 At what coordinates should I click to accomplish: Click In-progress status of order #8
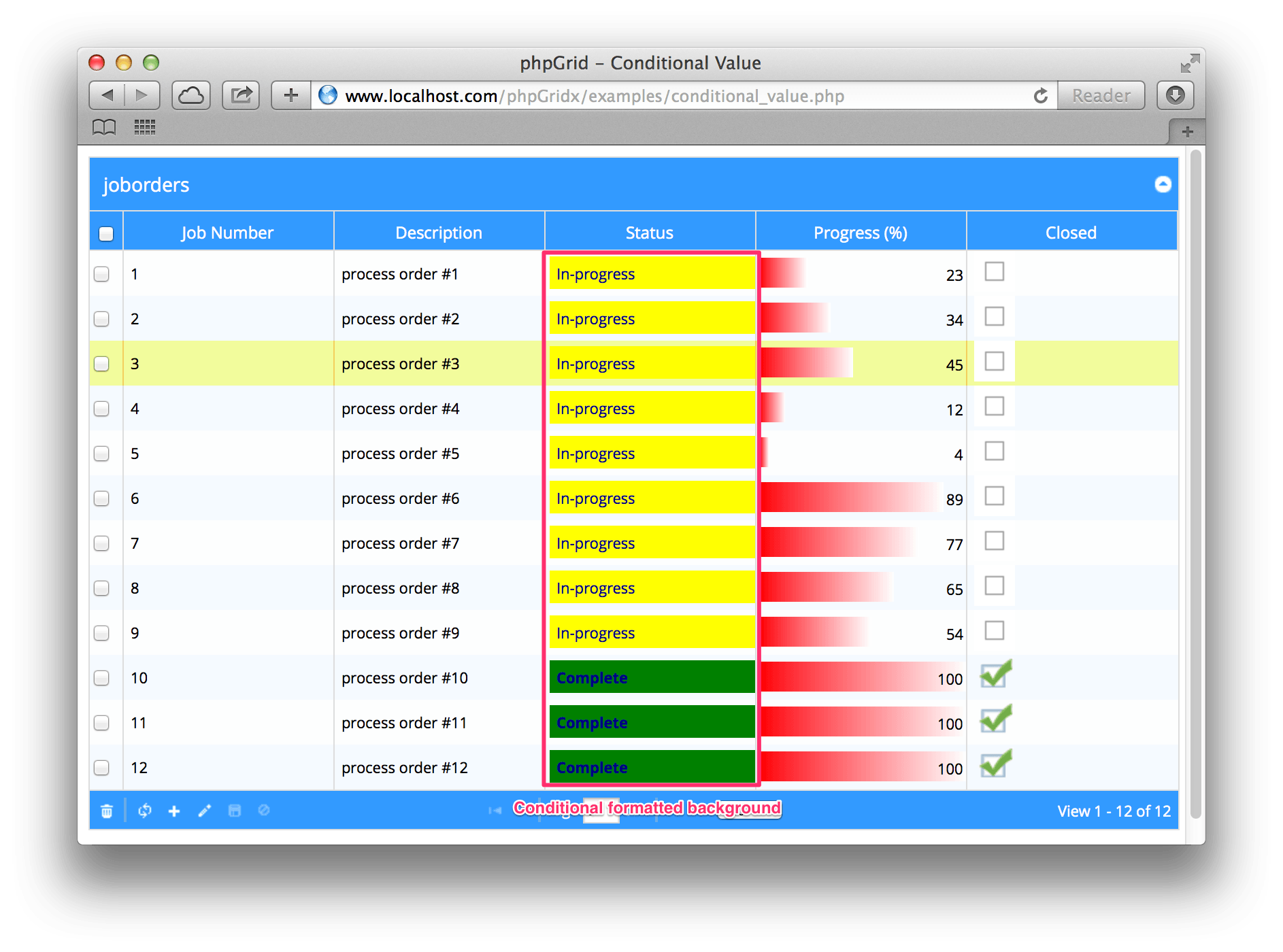point(652,588)
